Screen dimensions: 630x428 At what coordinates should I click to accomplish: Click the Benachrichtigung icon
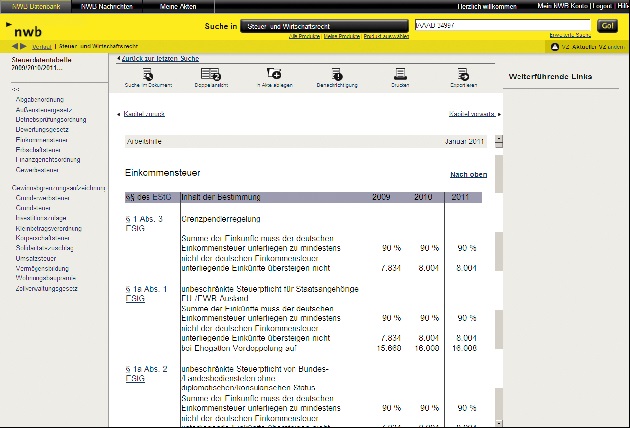click(x=337, y=74)
